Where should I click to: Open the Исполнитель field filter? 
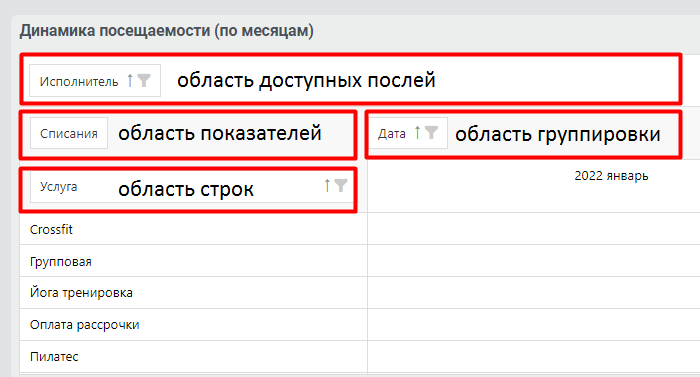144,80
